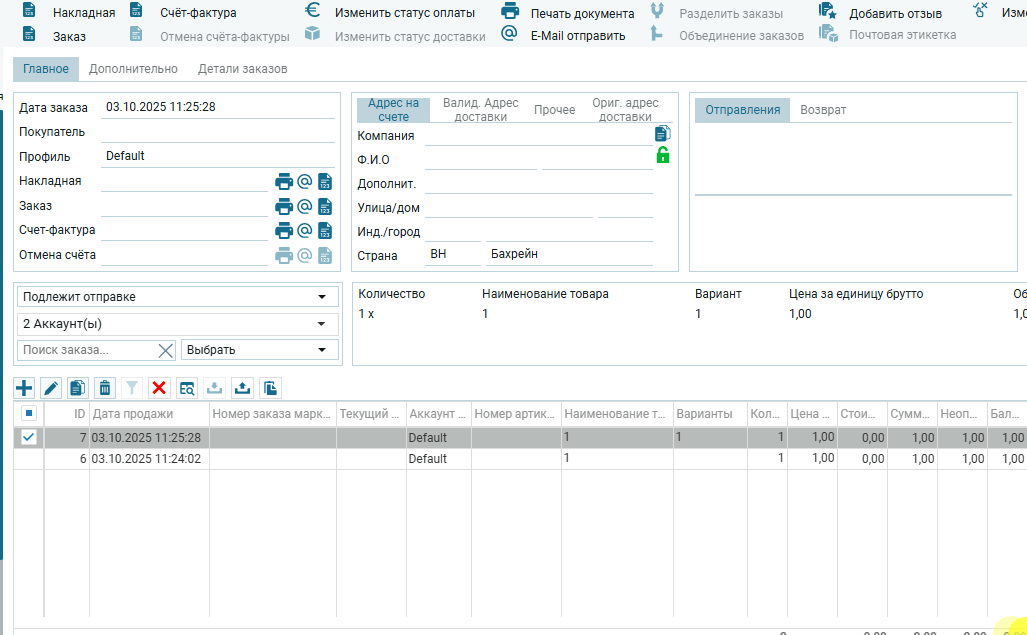1027x635 pixels.
Task: Click the green unlocked padlock icon
Action: (x=662, y=155)
